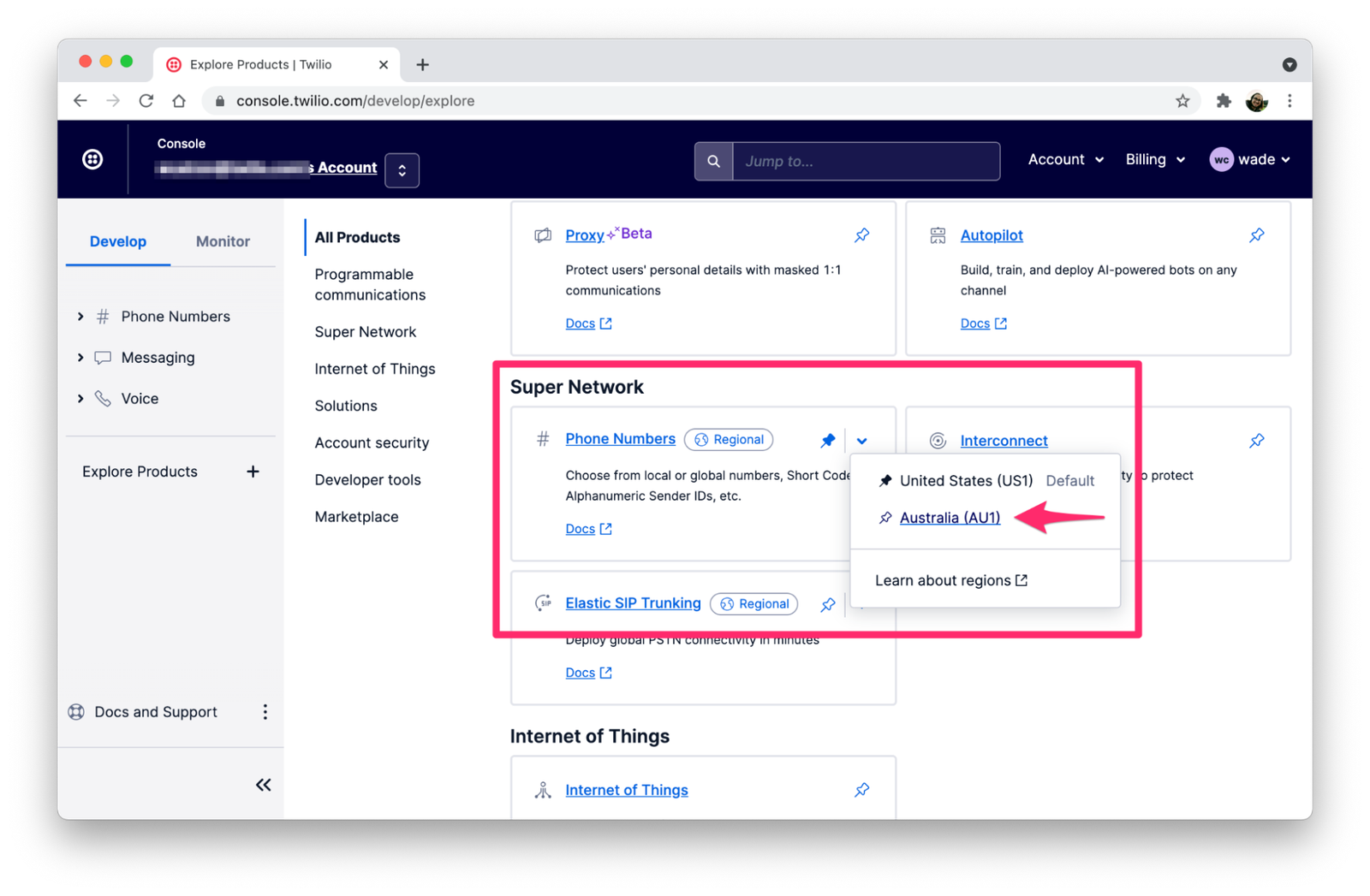Click the plus icon next to Explore Products

coord(253,471)
